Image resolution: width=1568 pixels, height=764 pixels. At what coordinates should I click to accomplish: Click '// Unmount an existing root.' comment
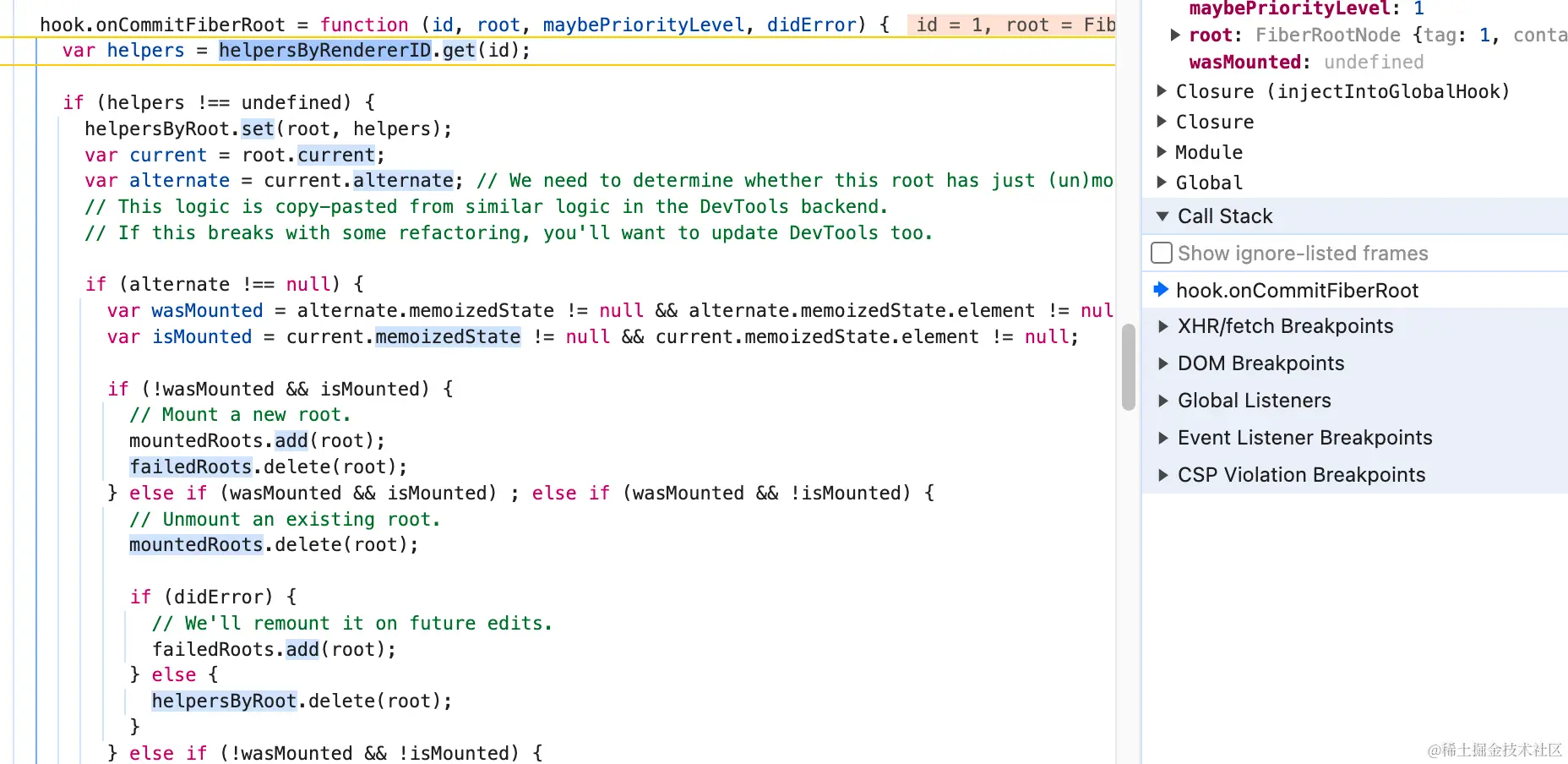(x=285, y=520)
